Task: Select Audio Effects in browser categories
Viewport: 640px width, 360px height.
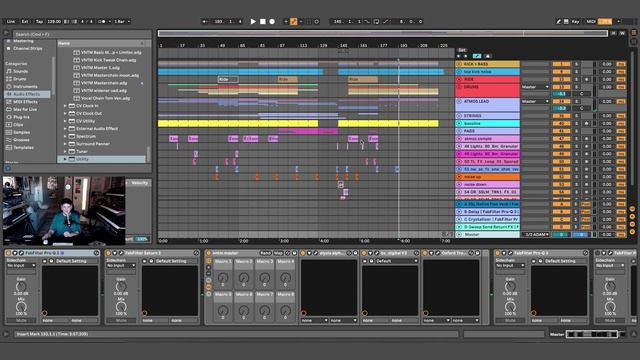Action: point(27,94)
